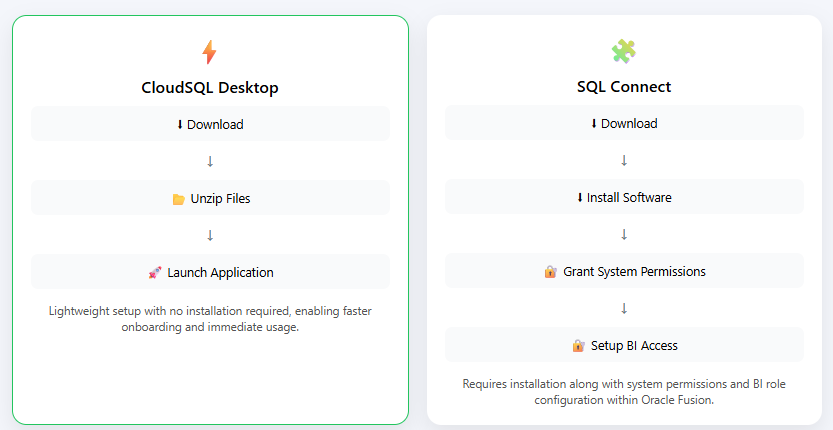Click the down-arrow icon beside Install Software
This screenshot has width=833, height=430.
point(580,198)
